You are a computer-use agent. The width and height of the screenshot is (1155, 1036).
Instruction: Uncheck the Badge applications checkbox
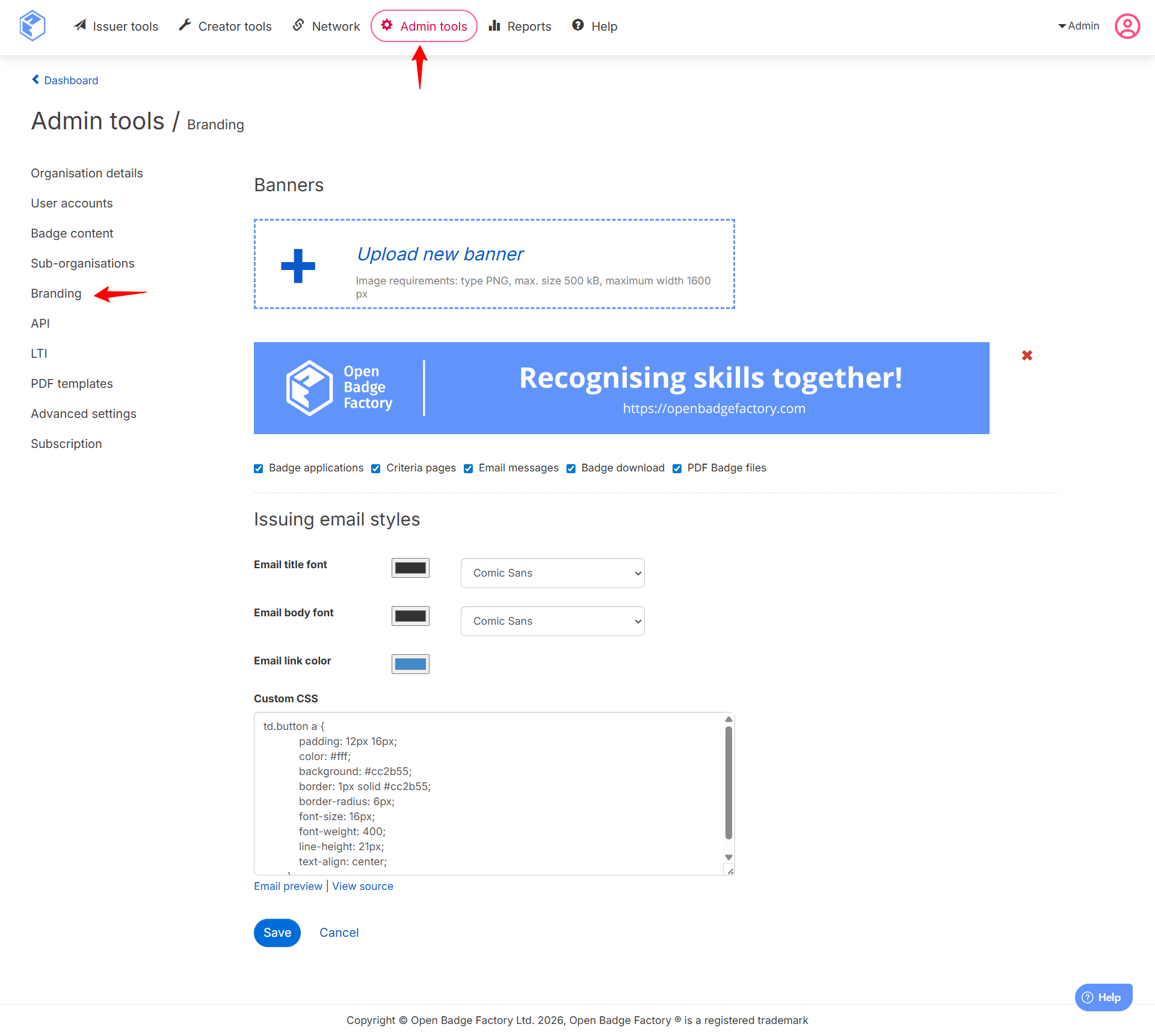point(259,468)
